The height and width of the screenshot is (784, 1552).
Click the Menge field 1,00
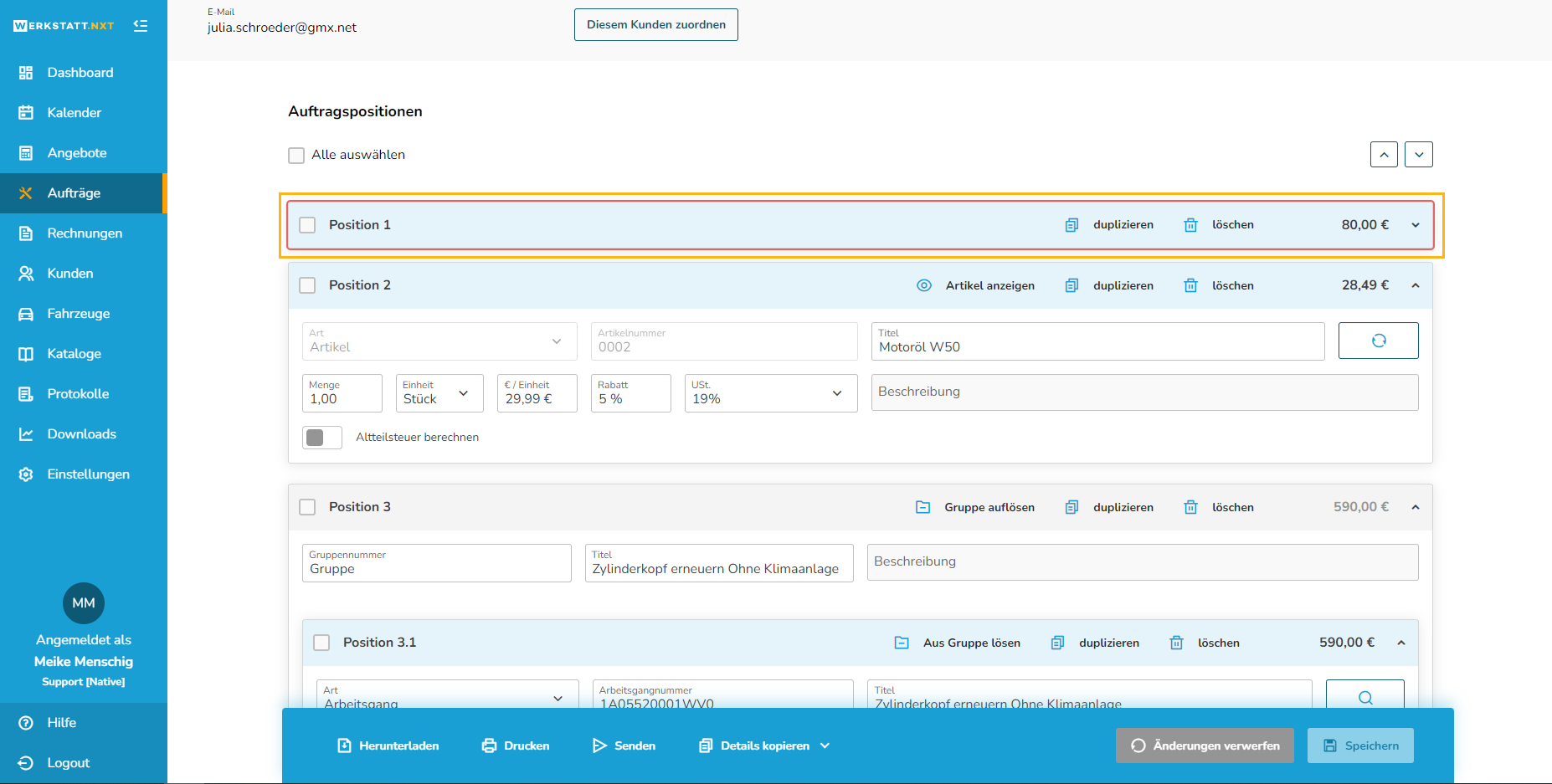click(342, 393)
